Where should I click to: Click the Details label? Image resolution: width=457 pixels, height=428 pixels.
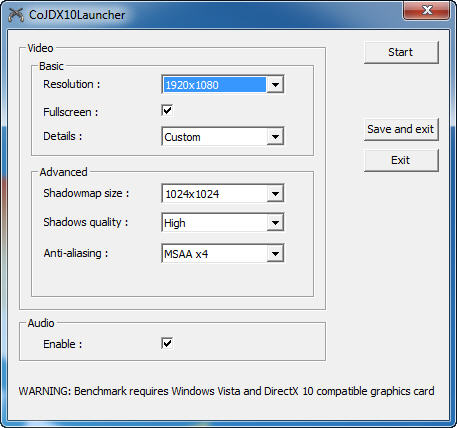click(62, 136)
